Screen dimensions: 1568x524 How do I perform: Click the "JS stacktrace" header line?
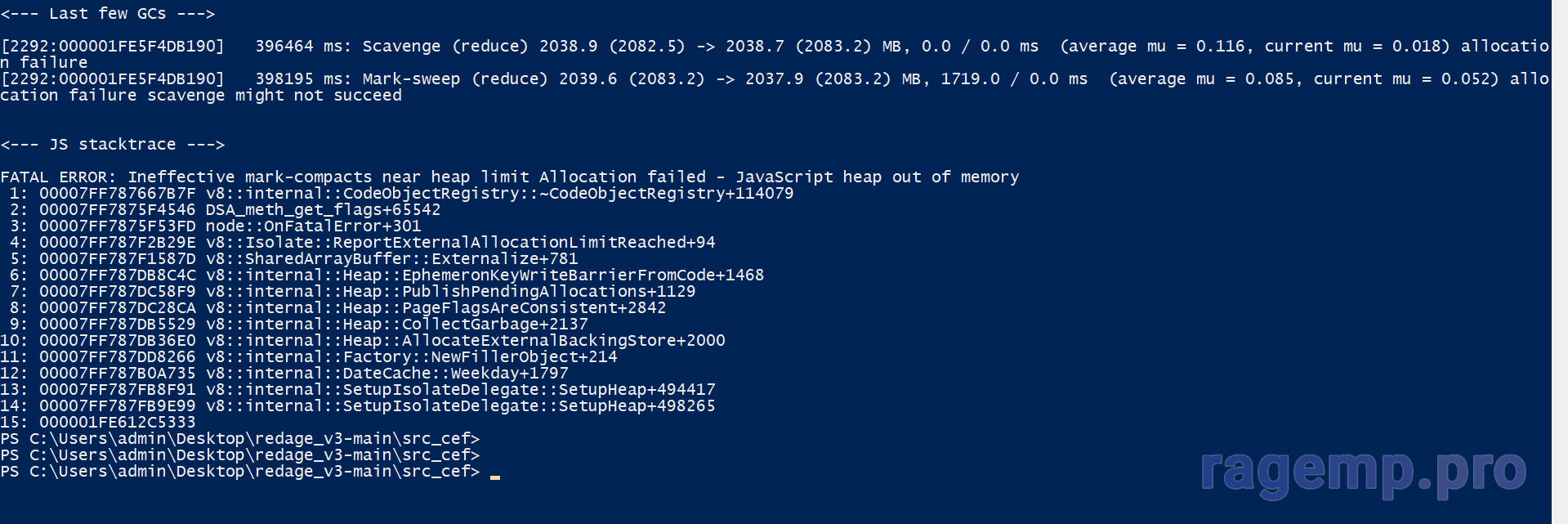(113, 145)
